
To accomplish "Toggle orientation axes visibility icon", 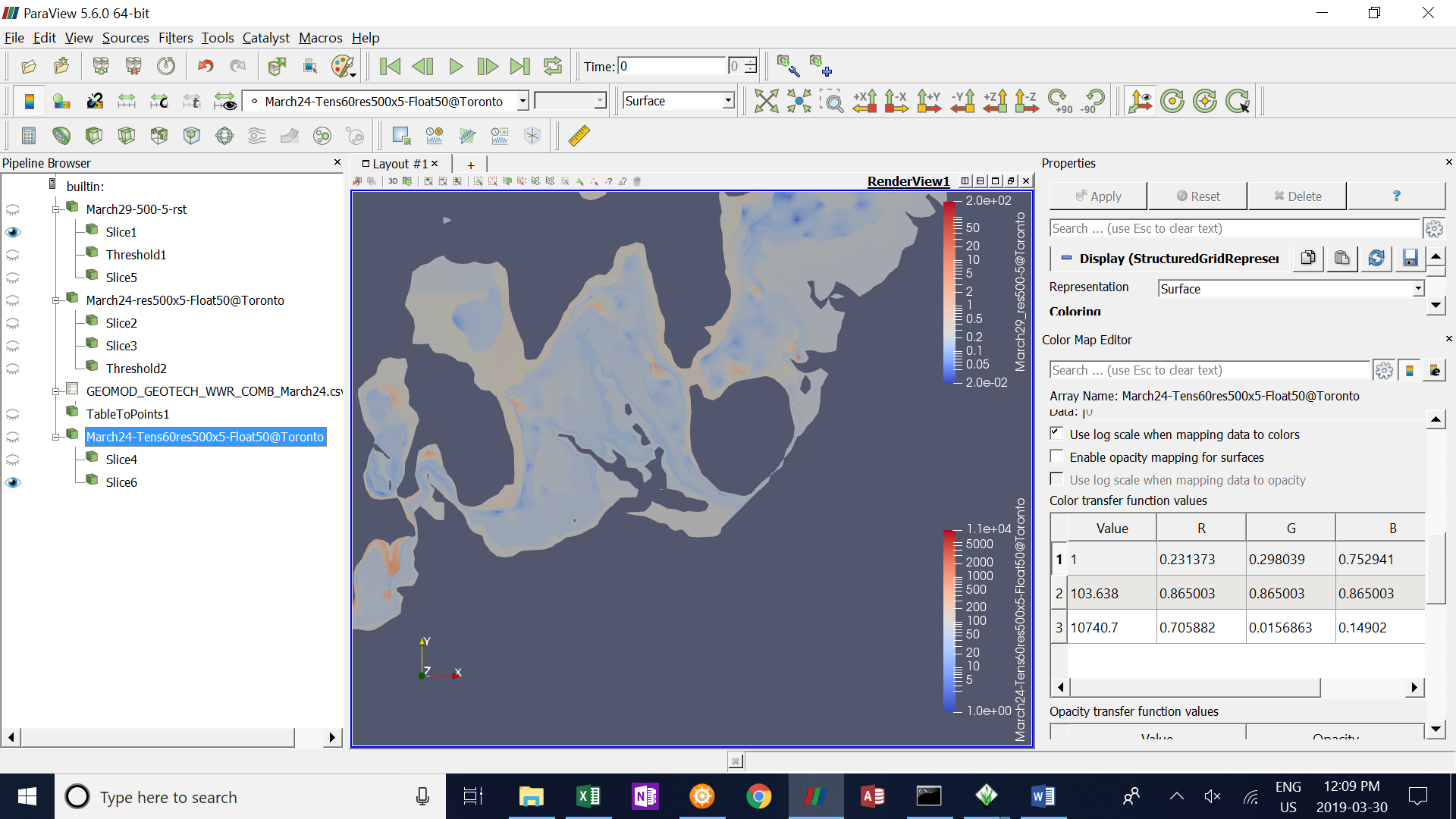I will [x=1140, y=101].
